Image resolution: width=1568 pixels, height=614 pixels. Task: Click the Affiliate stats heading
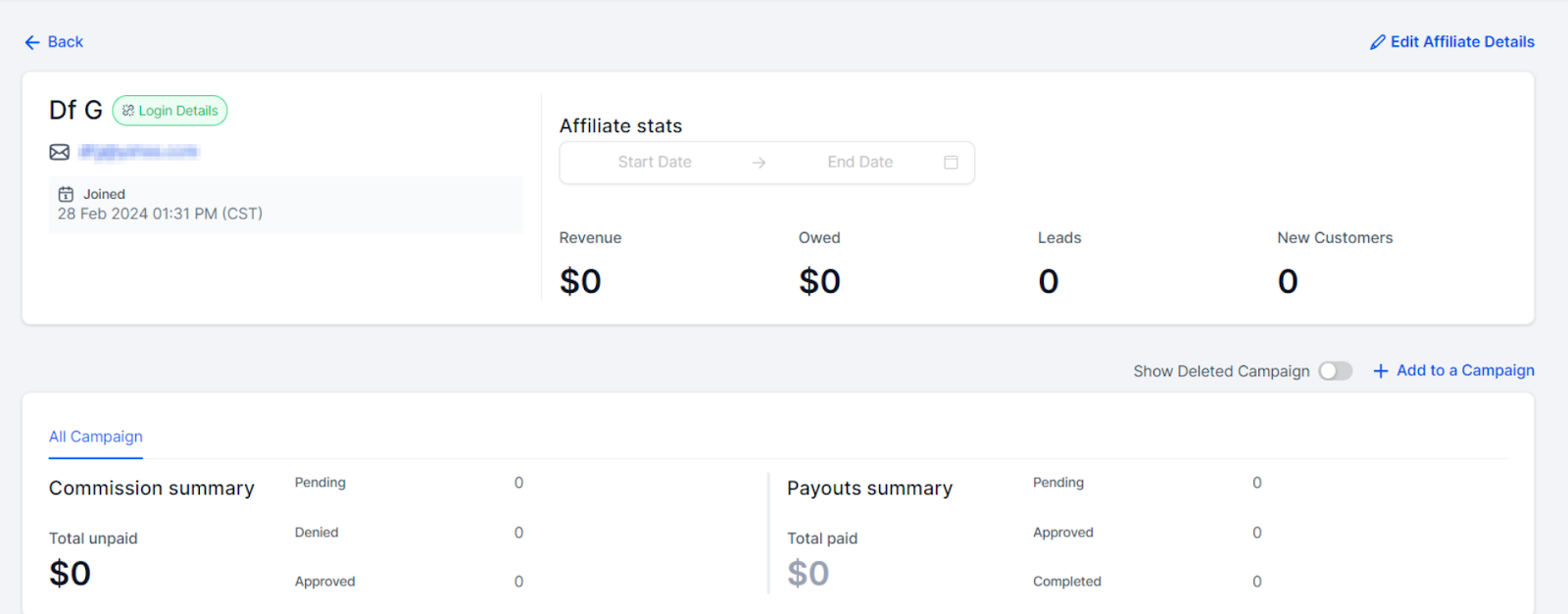[620, 126]
